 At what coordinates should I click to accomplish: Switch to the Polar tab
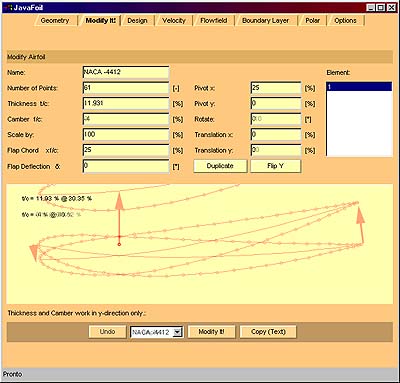[x=313, y=20]
